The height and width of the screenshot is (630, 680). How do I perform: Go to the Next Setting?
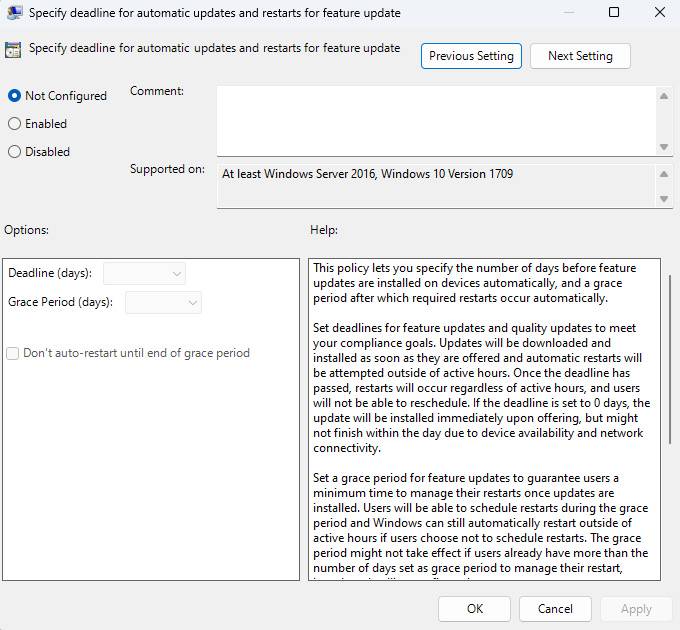(x=580, y=56)
